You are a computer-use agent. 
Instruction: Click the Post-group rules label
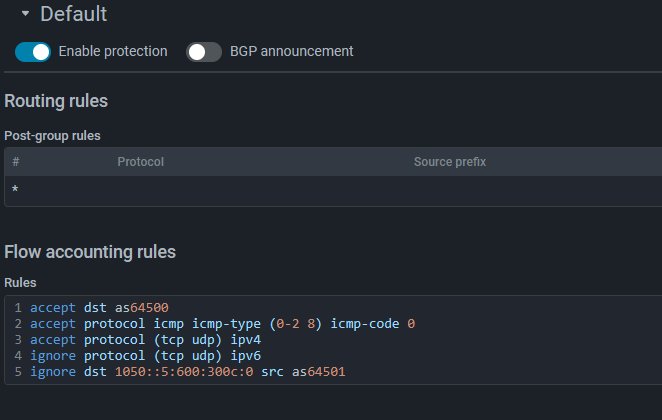pos(52,135)
